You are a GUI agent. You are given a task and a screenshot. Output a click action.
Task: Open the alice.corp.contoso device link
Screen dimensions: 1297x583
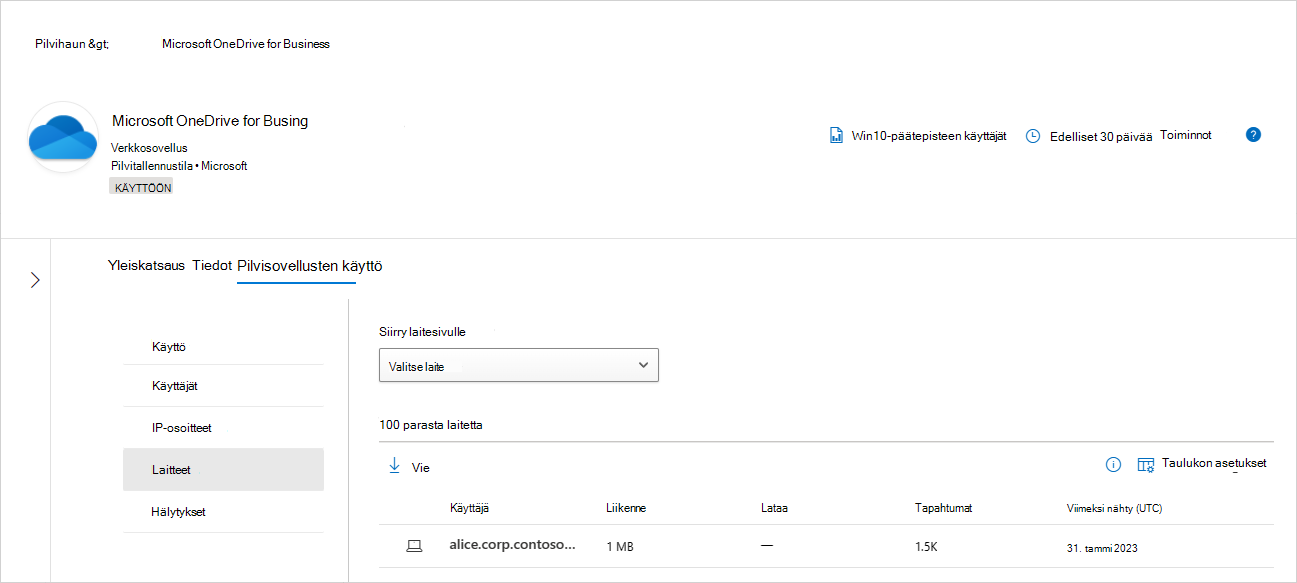pyautogui.click(x=514, y=545)
